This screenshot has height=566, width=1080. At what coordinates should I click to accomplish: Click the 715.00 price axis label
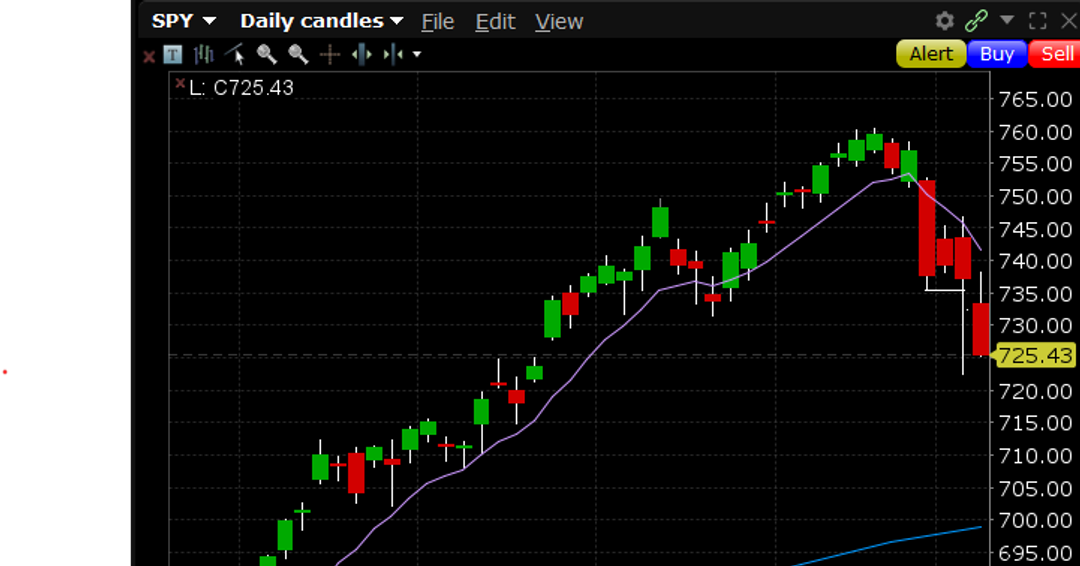[1035, 423]
